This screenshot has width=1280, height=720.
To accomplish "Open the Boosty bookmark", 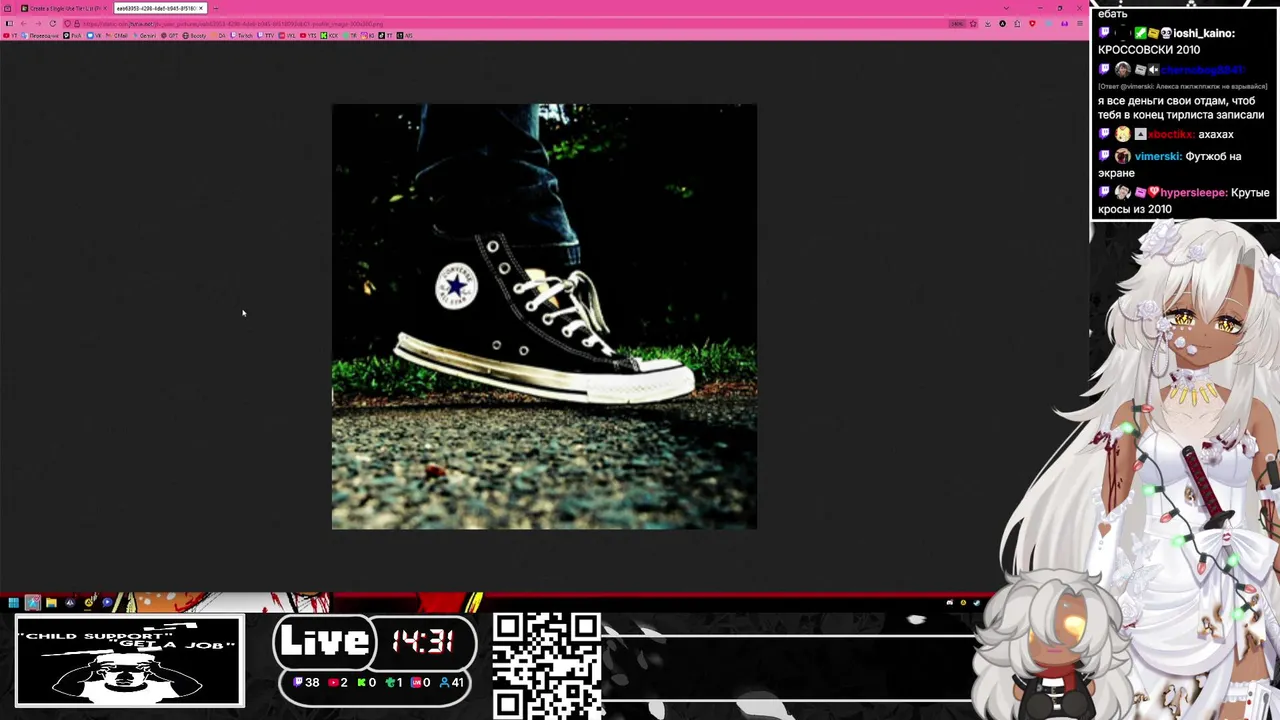I will tap(195, 35).
